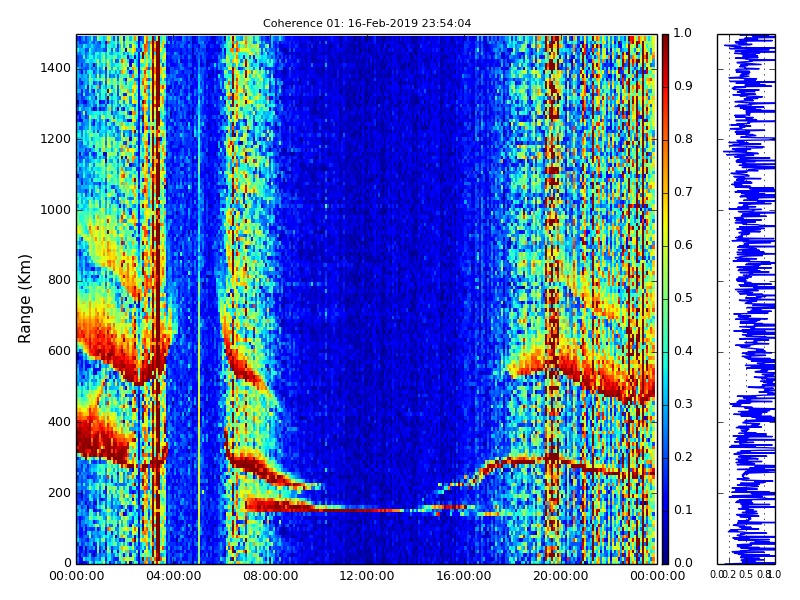The image size is (800, 600).
Task: Click the 08:00:00 time axis label
Action: [x=270, y=576]
